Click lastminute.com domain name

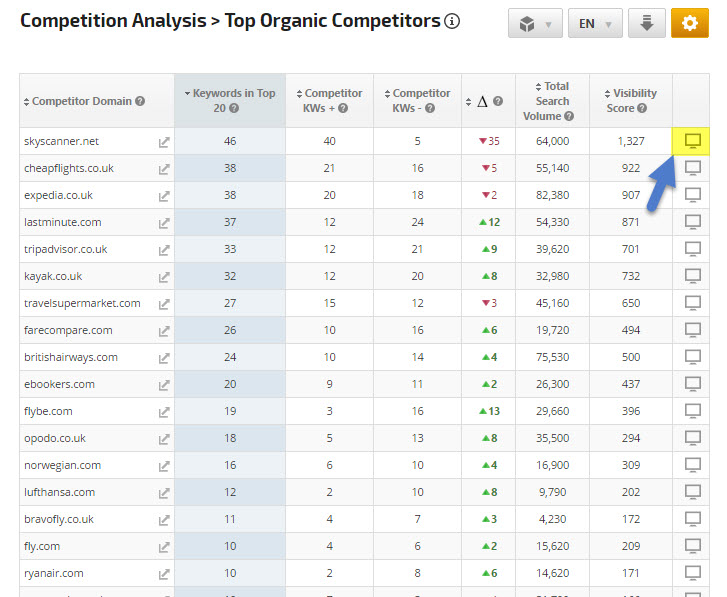63,222
